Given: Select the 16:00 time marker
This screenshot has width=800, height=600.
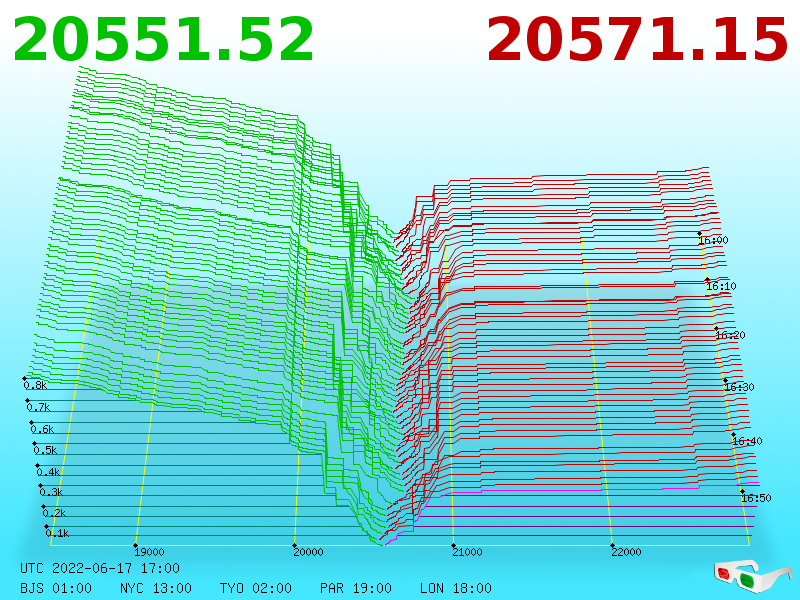Looking at the screenshot, I should [713, 240].
